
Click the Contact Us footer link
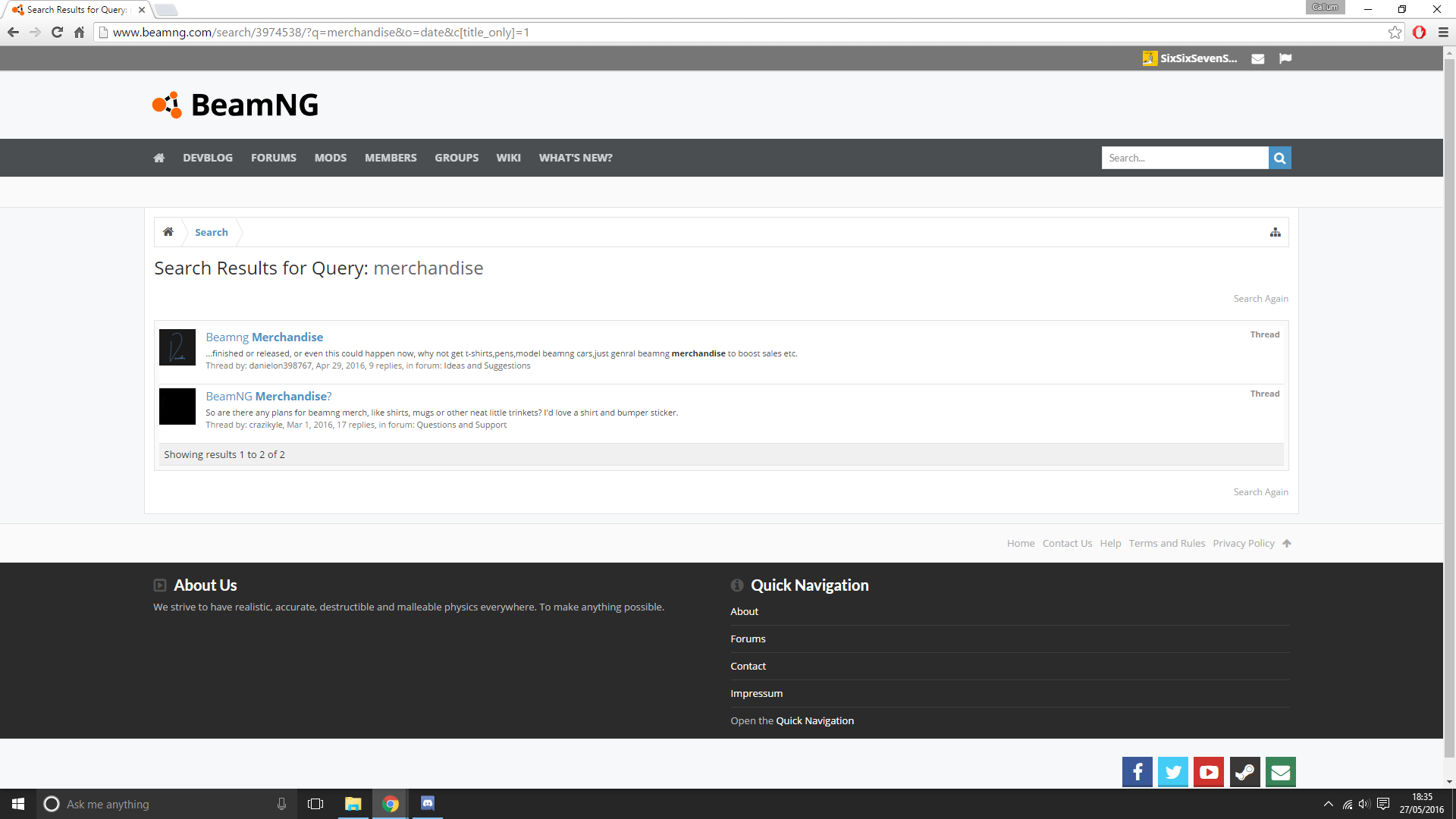click(x=1067, y=543)
